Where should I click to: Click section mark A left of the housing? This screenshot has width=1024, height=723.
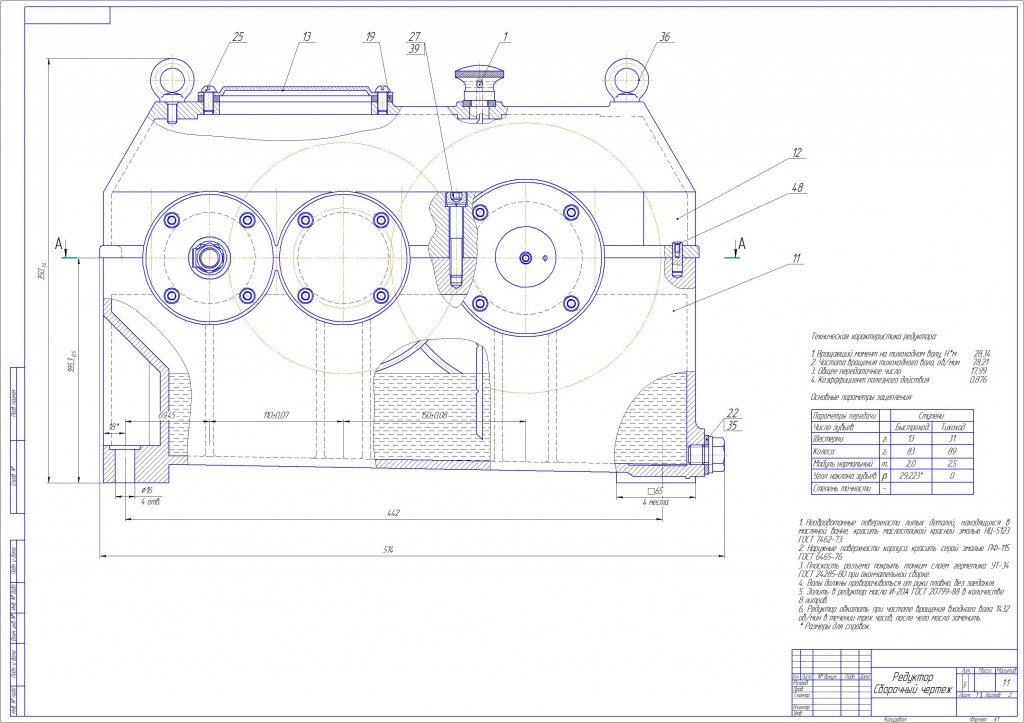pos(58,244)
